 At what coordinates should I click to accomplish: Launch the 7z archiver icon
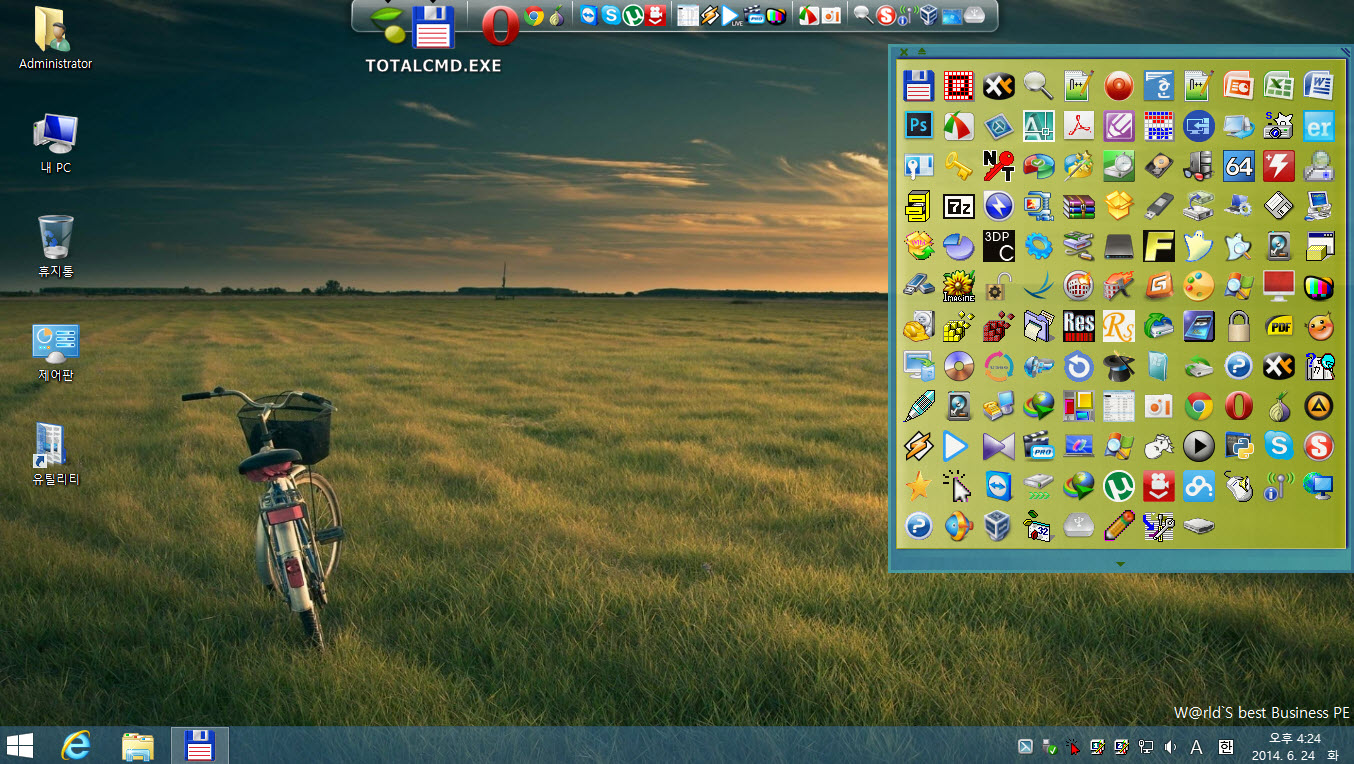(x=958, y=206)
